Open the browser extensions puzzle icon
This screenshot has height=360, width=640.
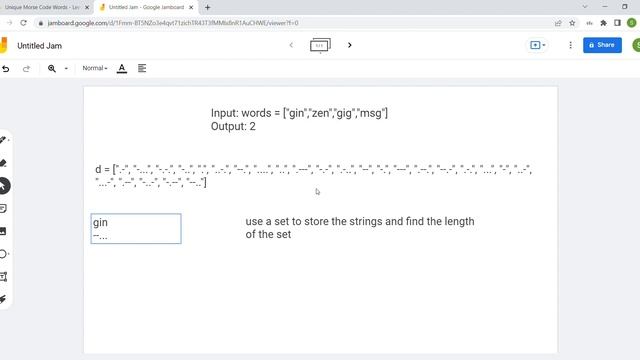click(604, 23)
